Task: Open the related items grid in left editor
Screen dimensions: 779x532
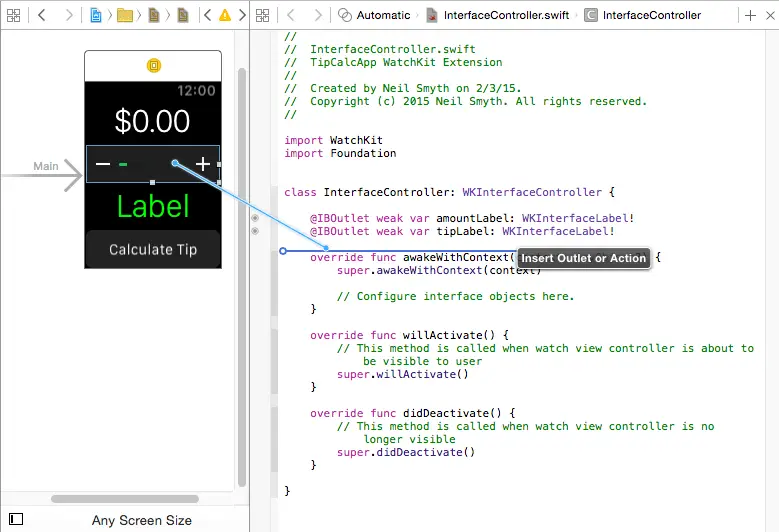Action: [x=13, y=15]
